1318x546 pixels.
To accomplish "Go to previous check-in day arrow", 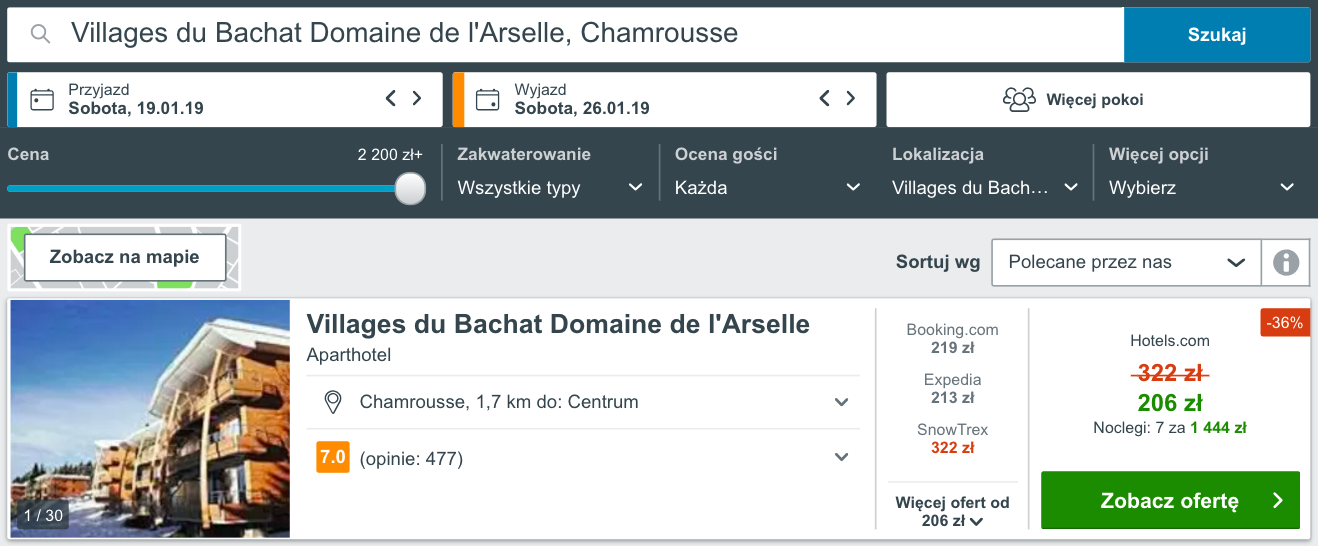I will [391, 98].
